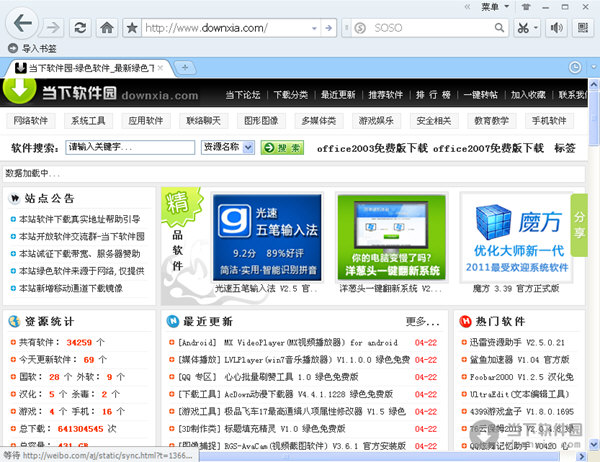
Task: Open the history clock icon on the tab bar
Action: [x=575, y=68]
